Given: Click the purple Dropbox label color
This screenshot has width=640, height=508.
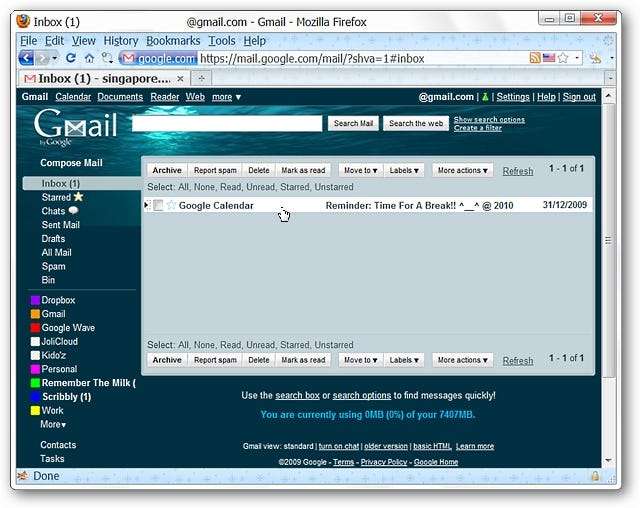Looking at the screenshot, I should (36, 300).
